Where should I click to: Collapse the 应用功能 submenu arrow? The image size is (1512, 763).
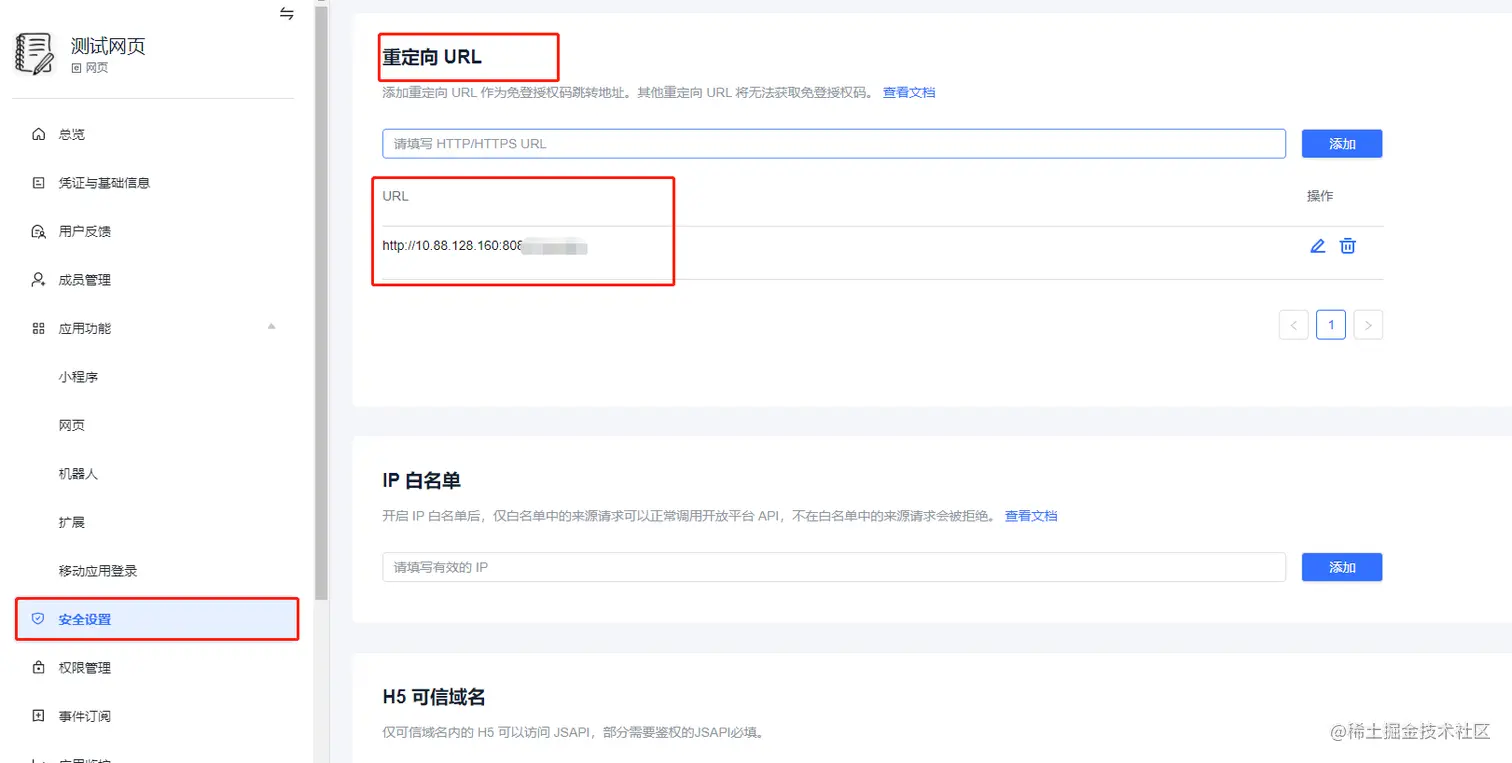271,327
